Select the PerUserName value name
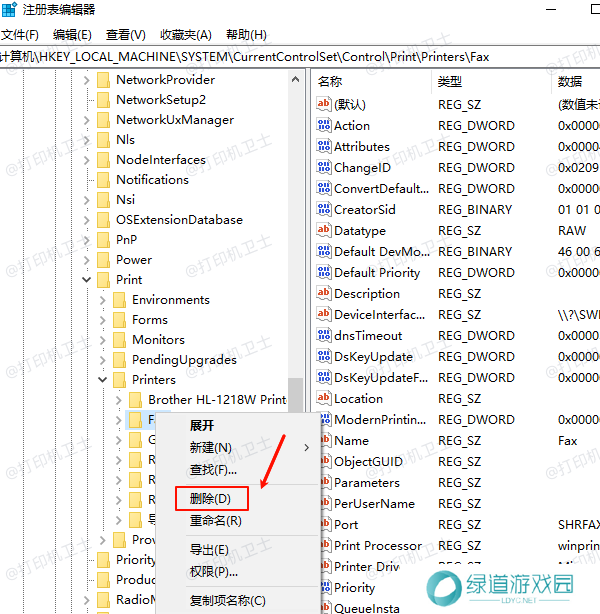The width and height of the screenshot is (600, 614). tap(374, 504)
